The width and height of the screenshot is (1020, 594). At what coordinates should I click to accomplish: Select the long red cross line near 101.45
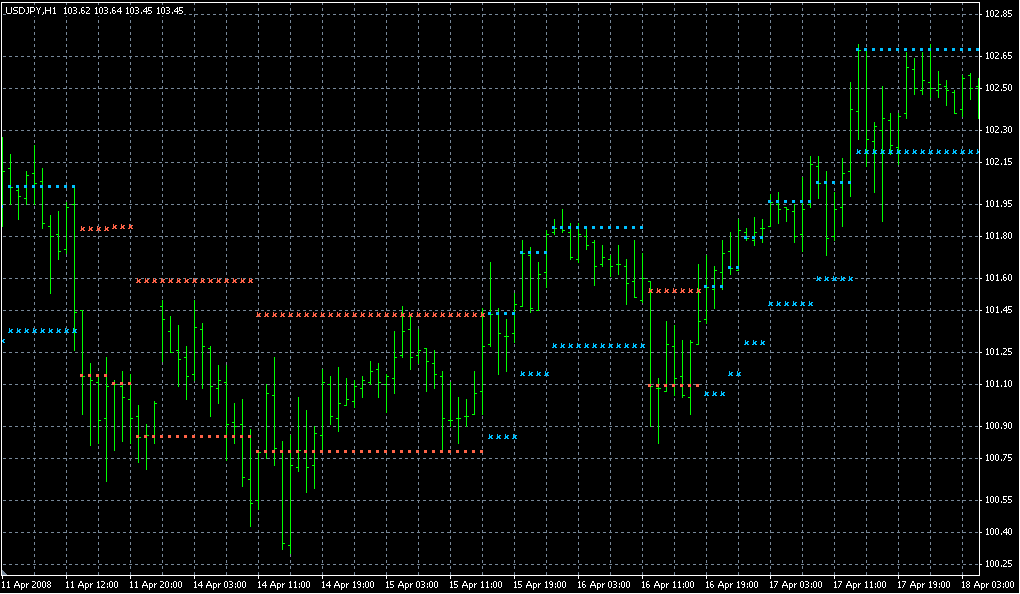click(x=370, y=315)
